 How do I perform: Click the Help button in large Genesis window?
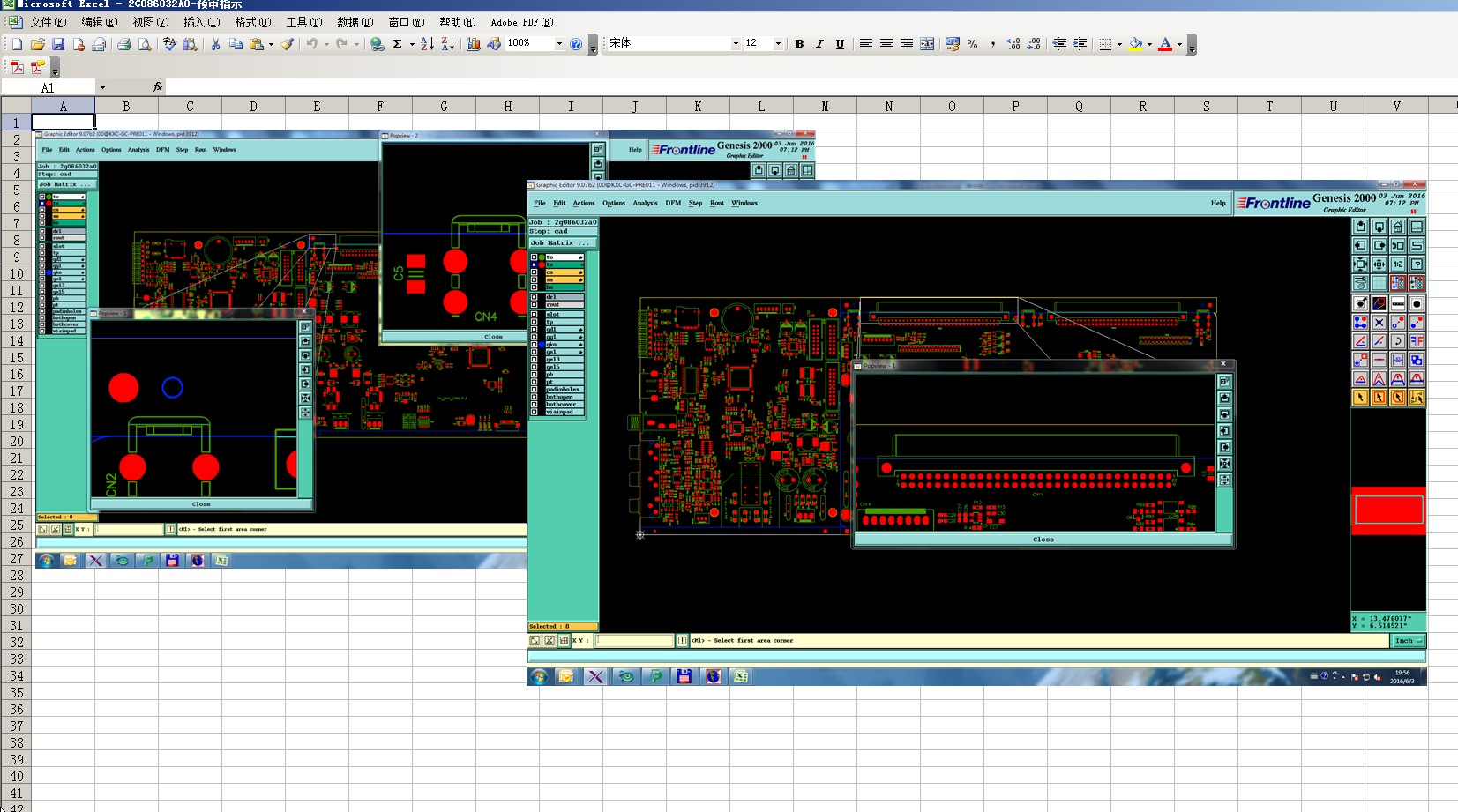point(1218,203)
